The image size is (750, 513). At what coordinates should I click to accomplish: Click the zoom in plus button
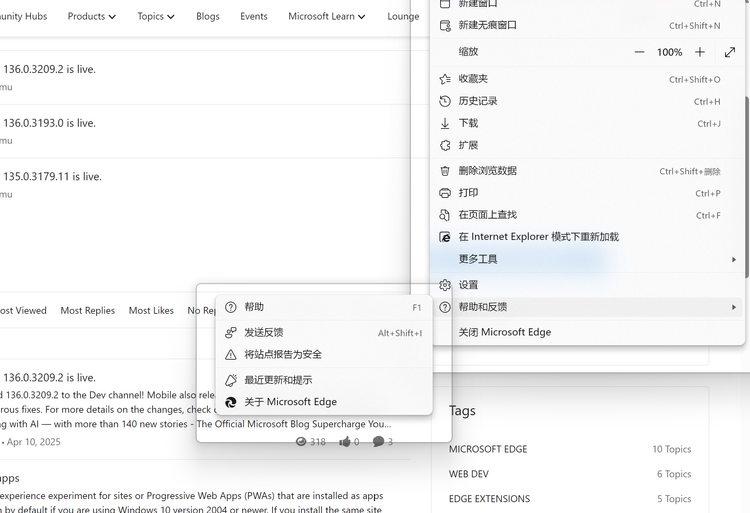click(x=700, y=52)
